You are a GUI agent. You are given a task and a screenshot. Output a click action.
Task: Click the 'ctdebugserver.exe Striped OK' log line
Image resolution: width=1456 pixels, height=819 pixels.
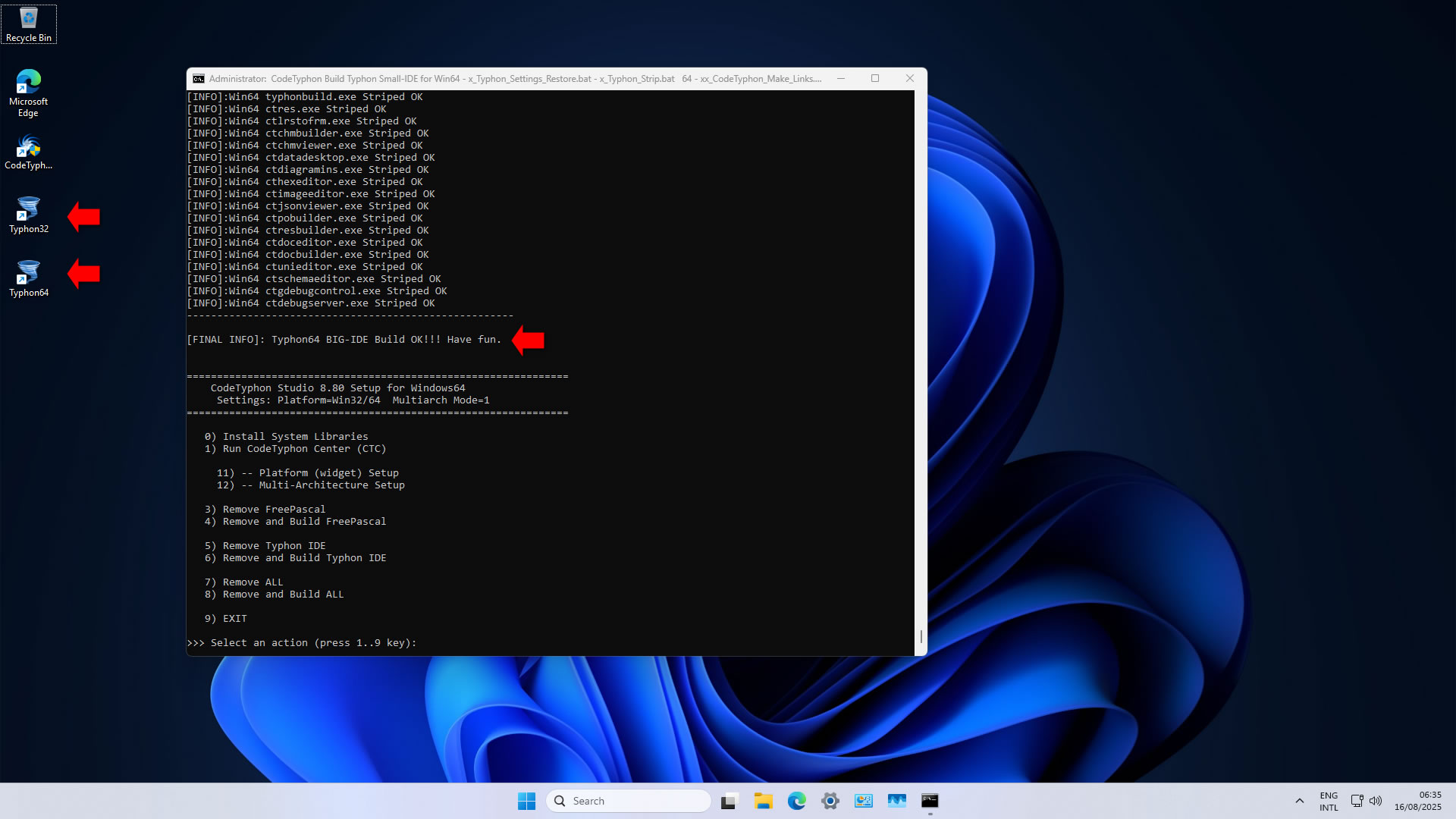coord(311,303)
